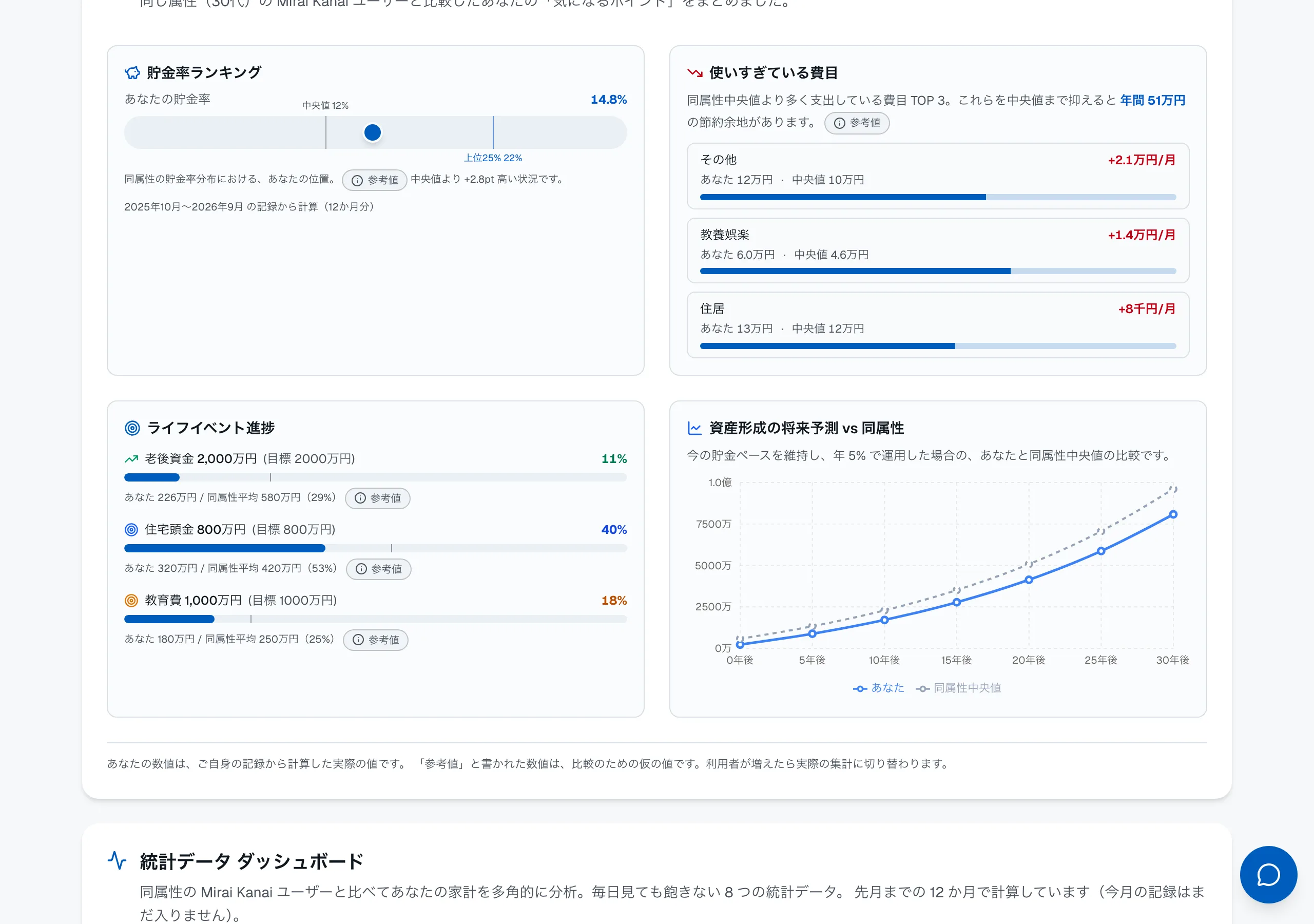1314x924 pixels.
Task: Click the blue target icon next to 住宅頭金
Action: (131, 530)
